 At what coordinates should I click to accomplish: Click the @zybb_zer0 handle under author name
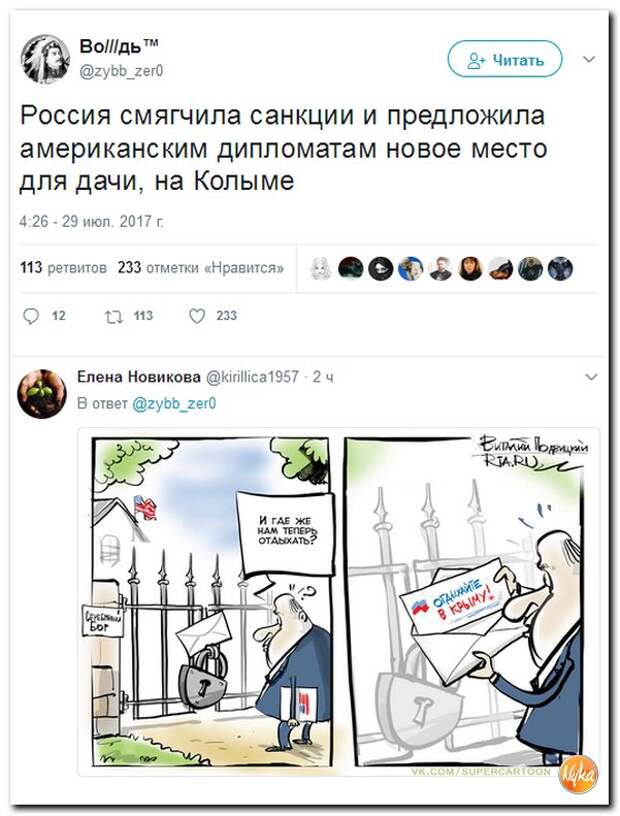click(x=121, y=71)
